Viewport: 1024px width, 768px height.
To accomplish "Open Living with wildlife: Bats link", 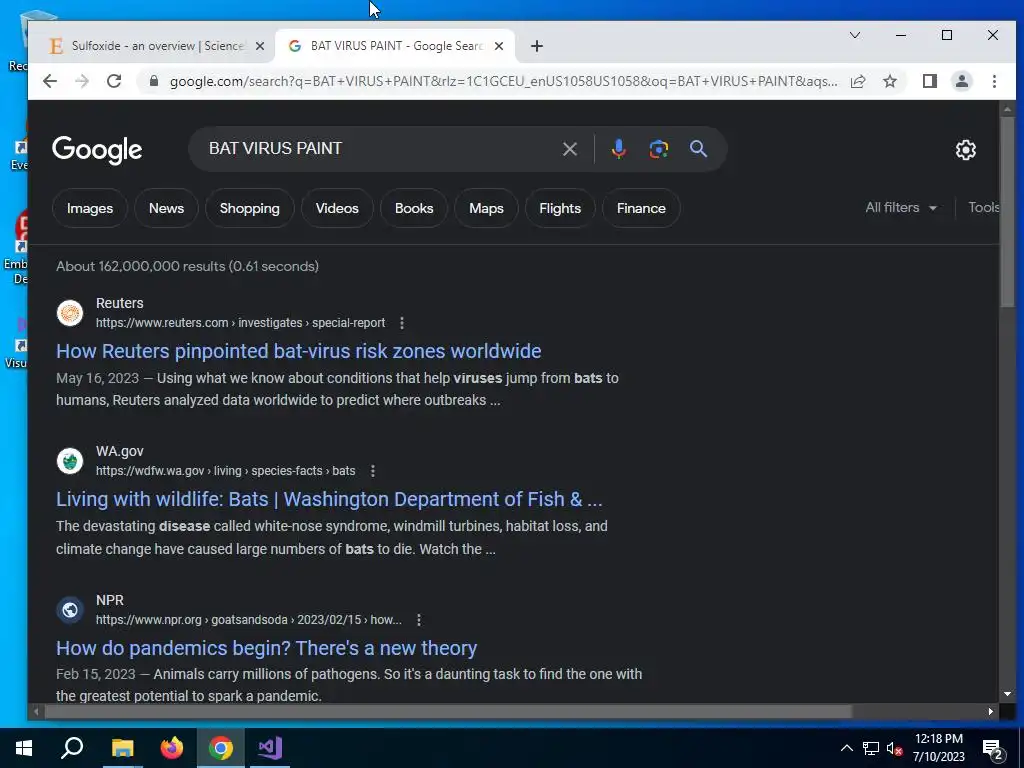I will pos(329,500).
